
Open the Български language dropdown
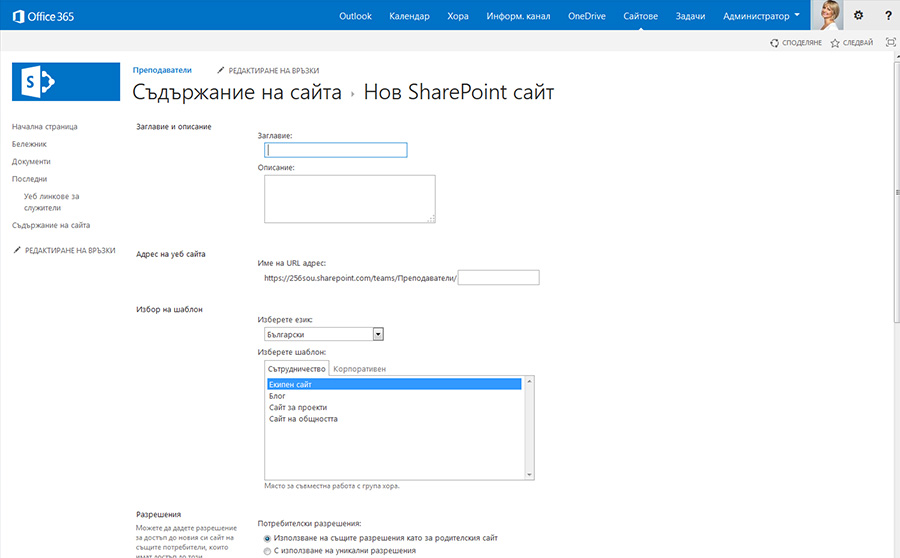[x=324, y=334]
